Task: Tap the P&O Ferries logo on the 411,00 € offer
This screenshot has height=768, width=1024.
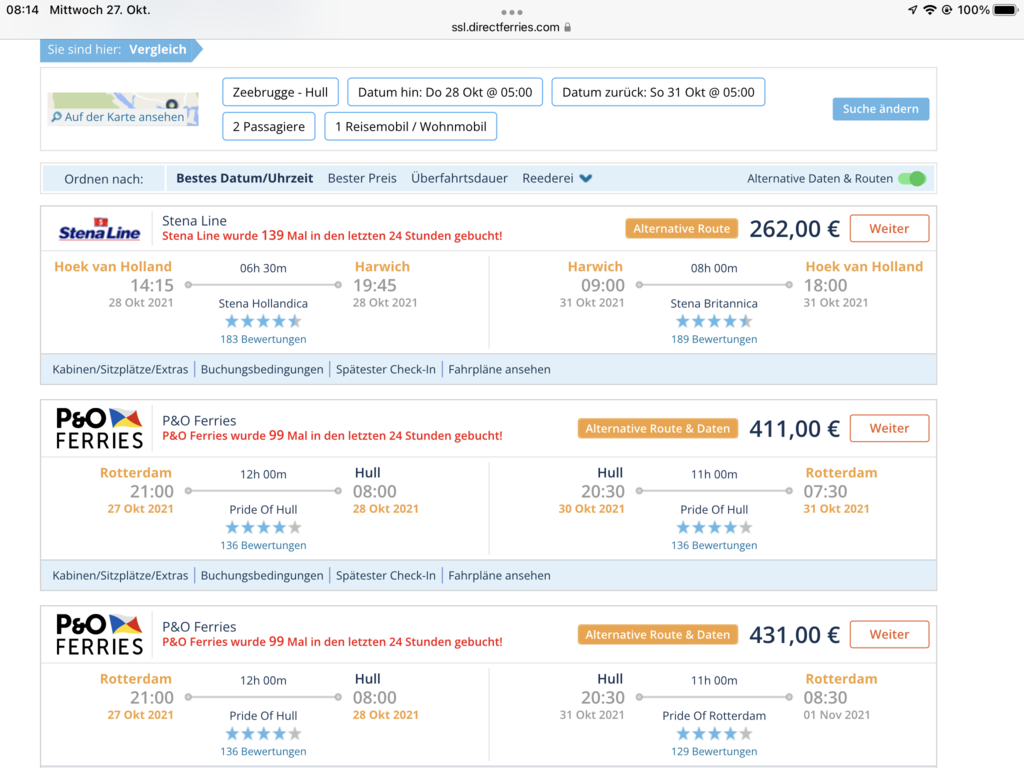Action: point(99,428)
